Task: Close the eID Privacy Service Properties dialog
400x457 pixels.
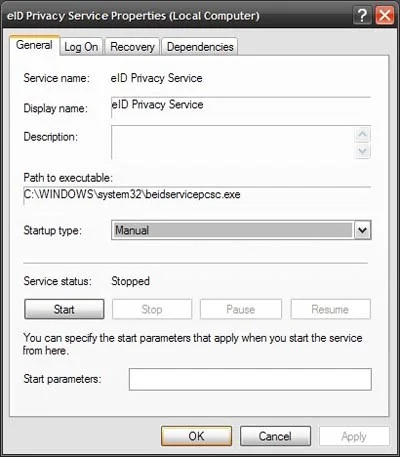Action: tap(384, 15)
